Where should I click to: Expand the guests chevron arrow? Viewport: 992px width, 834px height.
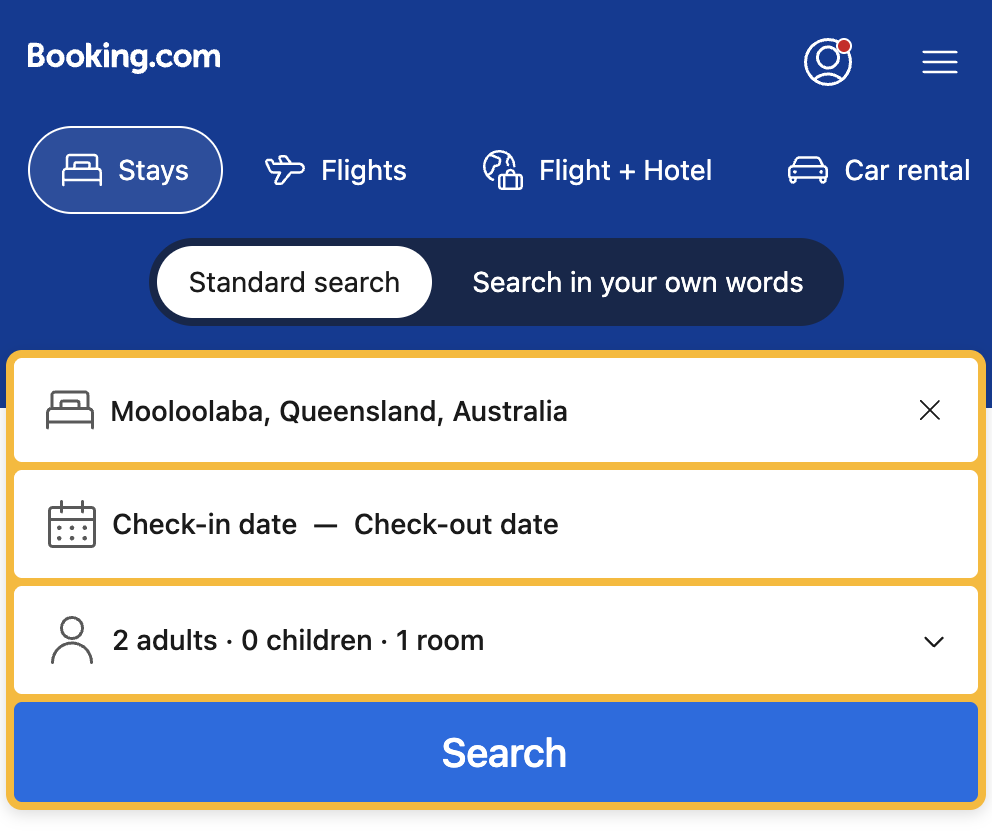[x=934, y=641]
